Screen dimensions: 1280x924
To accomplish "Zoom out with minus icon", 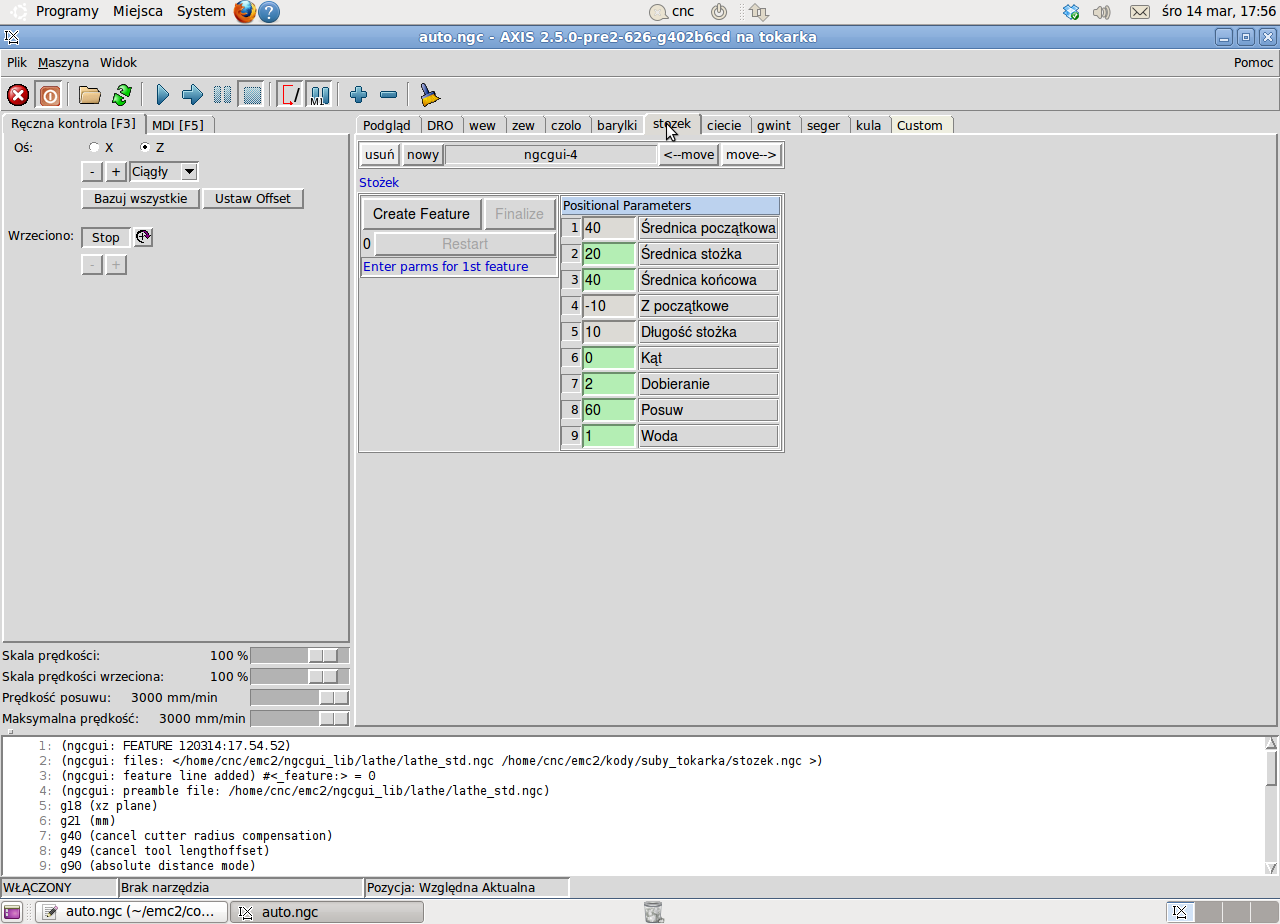I will click(x=389, y=95).
